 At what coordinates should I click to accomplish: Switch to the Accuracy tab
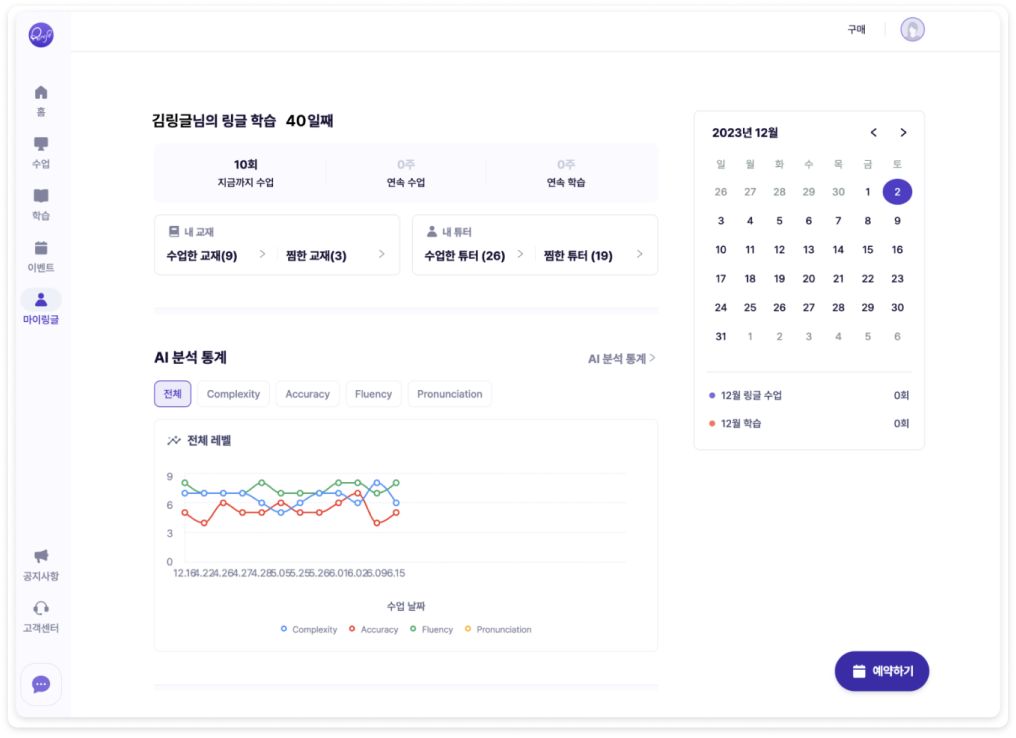(x=308, y=394)
